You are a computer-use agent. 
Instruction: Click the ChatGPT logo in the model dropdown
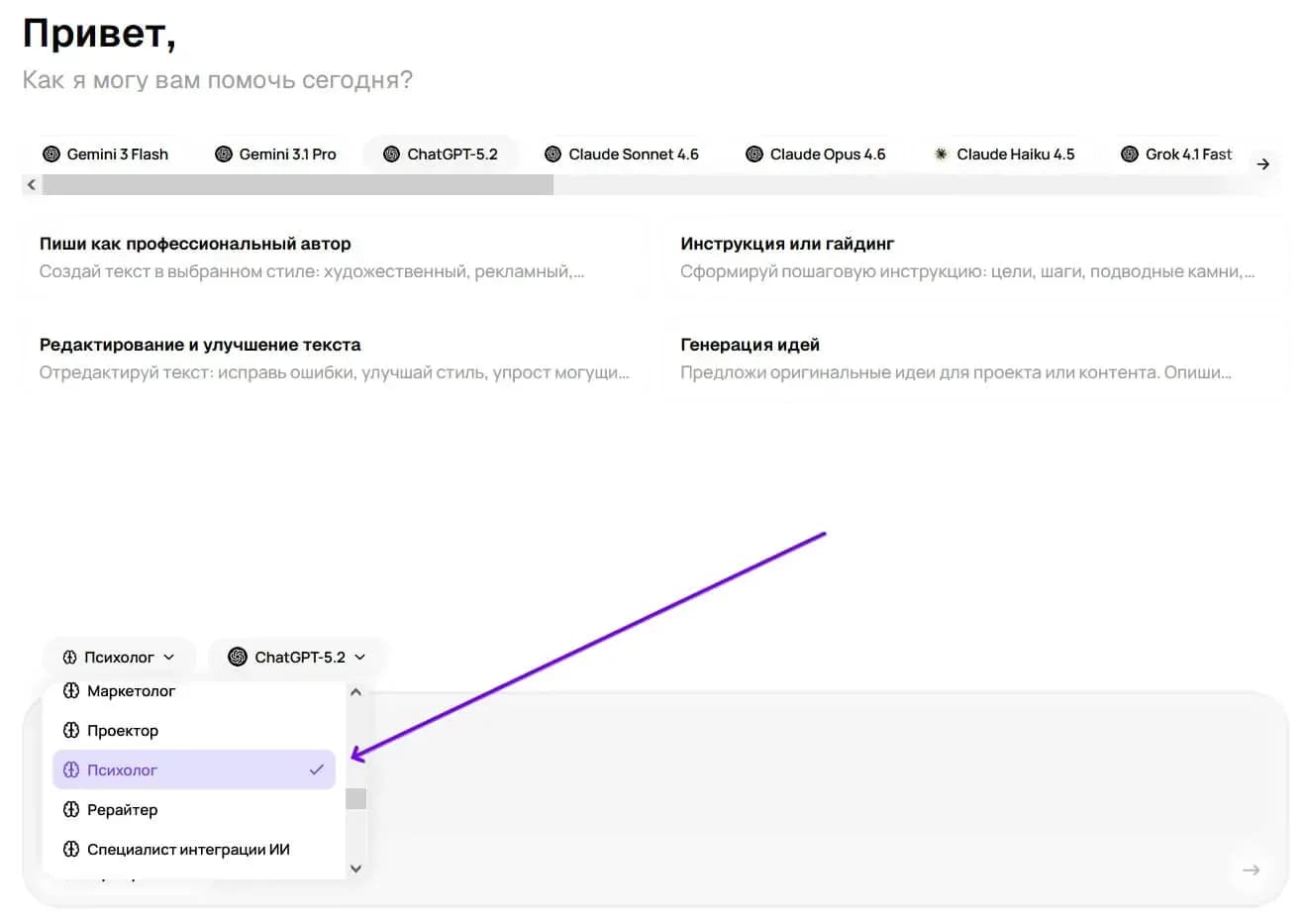coord(238,657)
